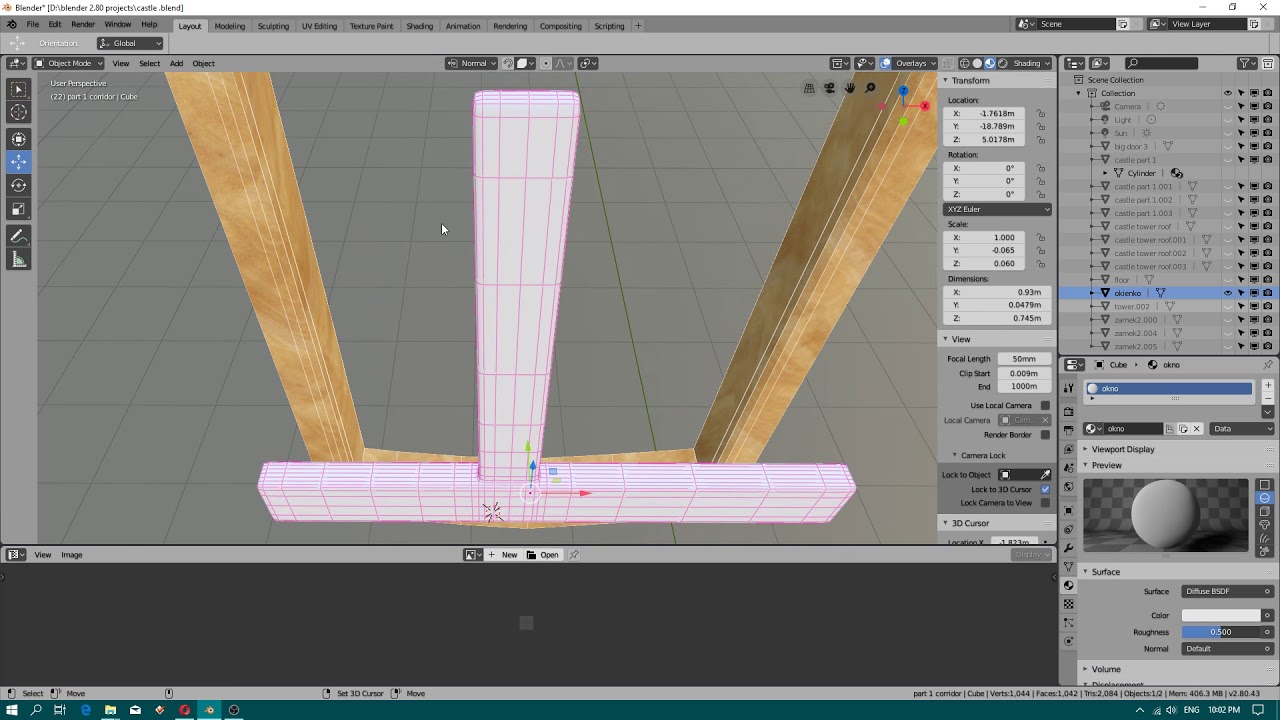The height and width of the screenshot is (720, 1280).
Task: Open the Modifiers wrench properties tab
Action: [x=1068, y=548]
